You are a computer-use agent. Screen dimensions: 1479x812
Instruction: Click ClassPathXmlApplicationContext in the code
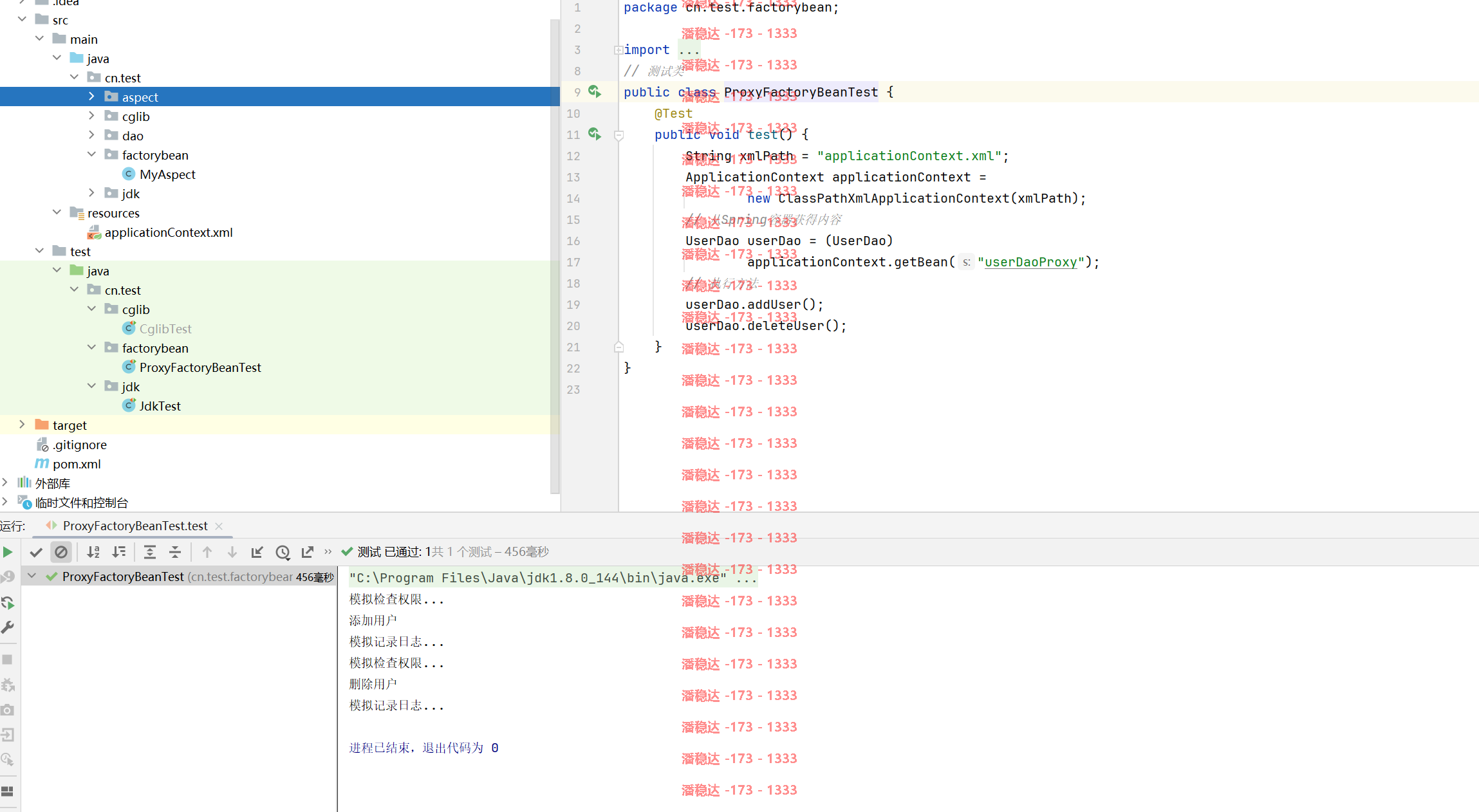tap(894, 198)
